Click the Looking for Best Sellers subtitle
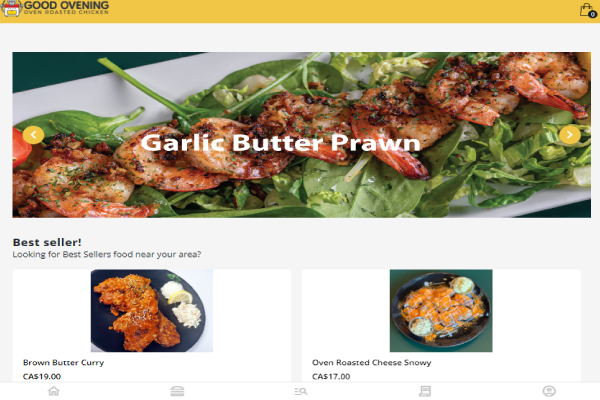The height and width of the screenshot is (400, 600). pyautogui.click(x=107, y=254)
